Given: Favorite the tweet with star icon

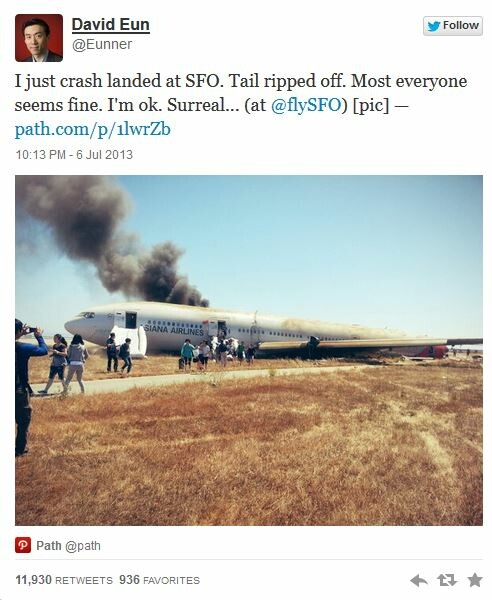Looking at the screenshot, I should (x=475, y=580).
